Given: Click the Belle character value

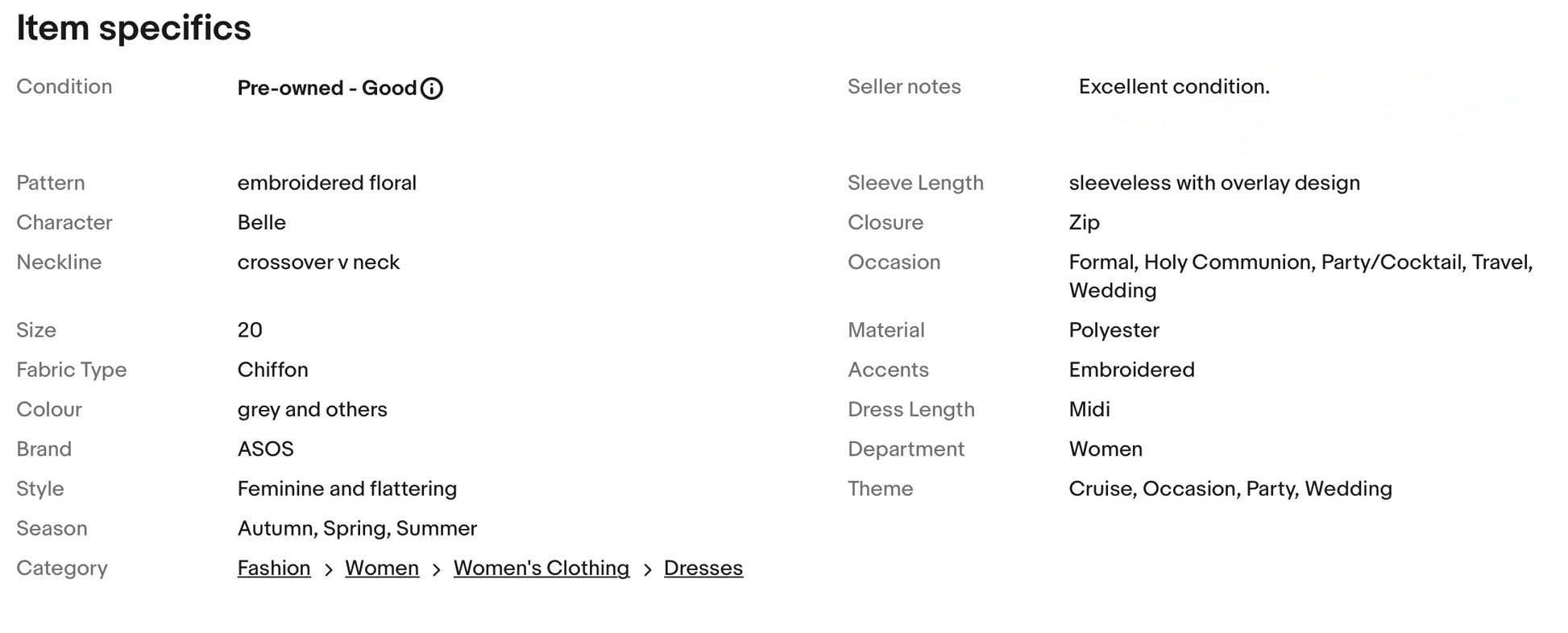Looking at the screenshot, I should tap(261, 222).
